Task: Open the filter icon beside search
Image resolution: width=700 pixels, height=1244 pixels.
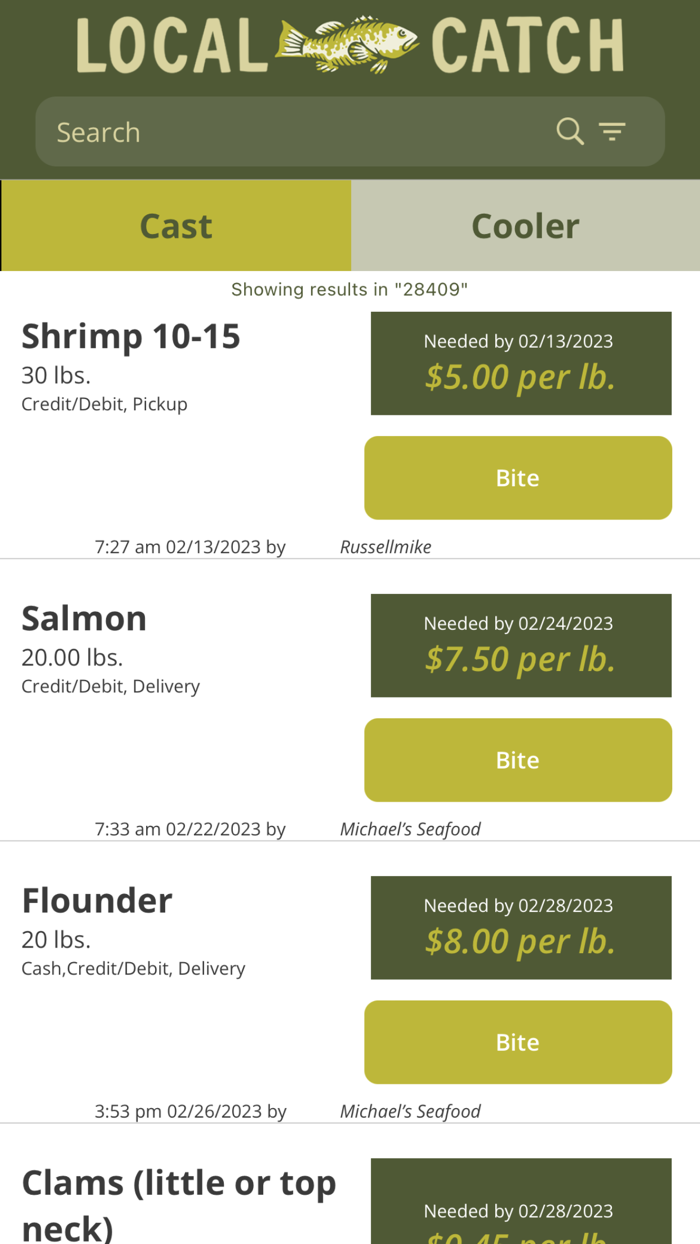Action: coord(613,131)
